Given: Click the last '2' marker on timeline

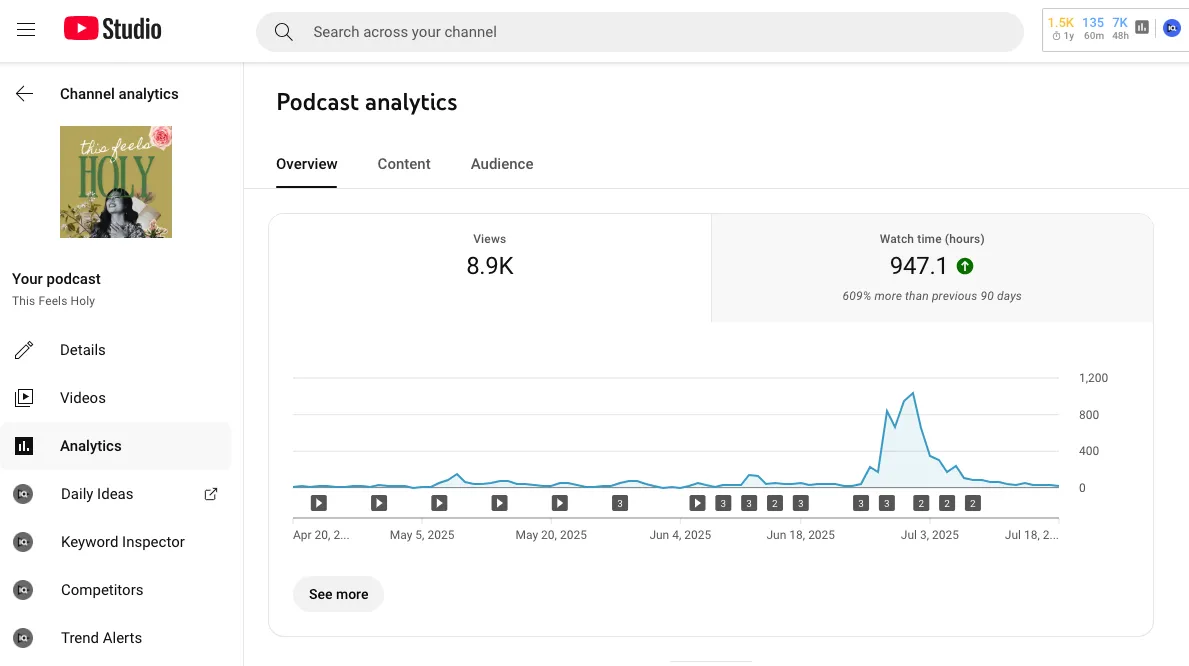Looking at the screenshot, I should point(973,503).
